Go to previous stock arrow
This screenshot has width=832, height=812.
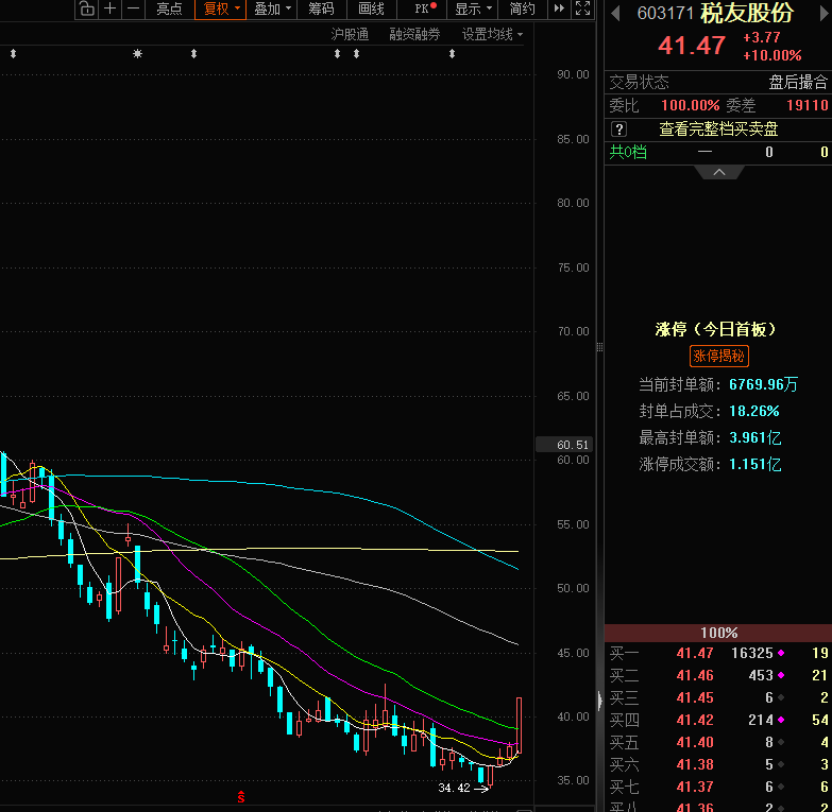tap(616, 13)
